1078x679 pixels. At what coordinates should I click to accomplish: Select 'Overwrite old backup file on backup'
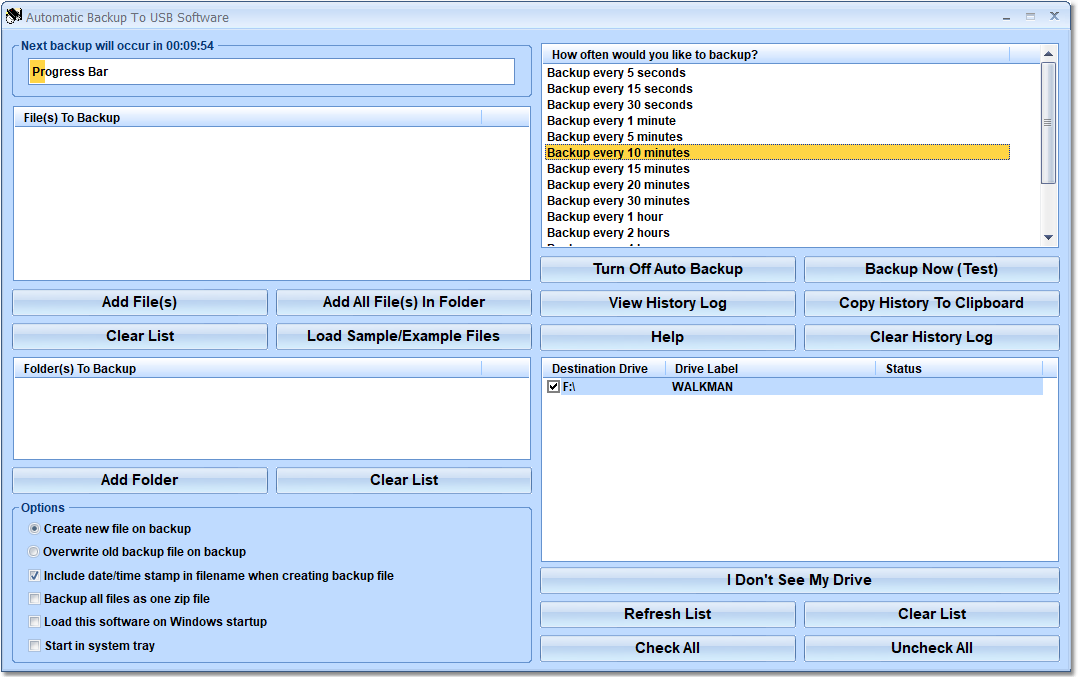click(33, 551)
